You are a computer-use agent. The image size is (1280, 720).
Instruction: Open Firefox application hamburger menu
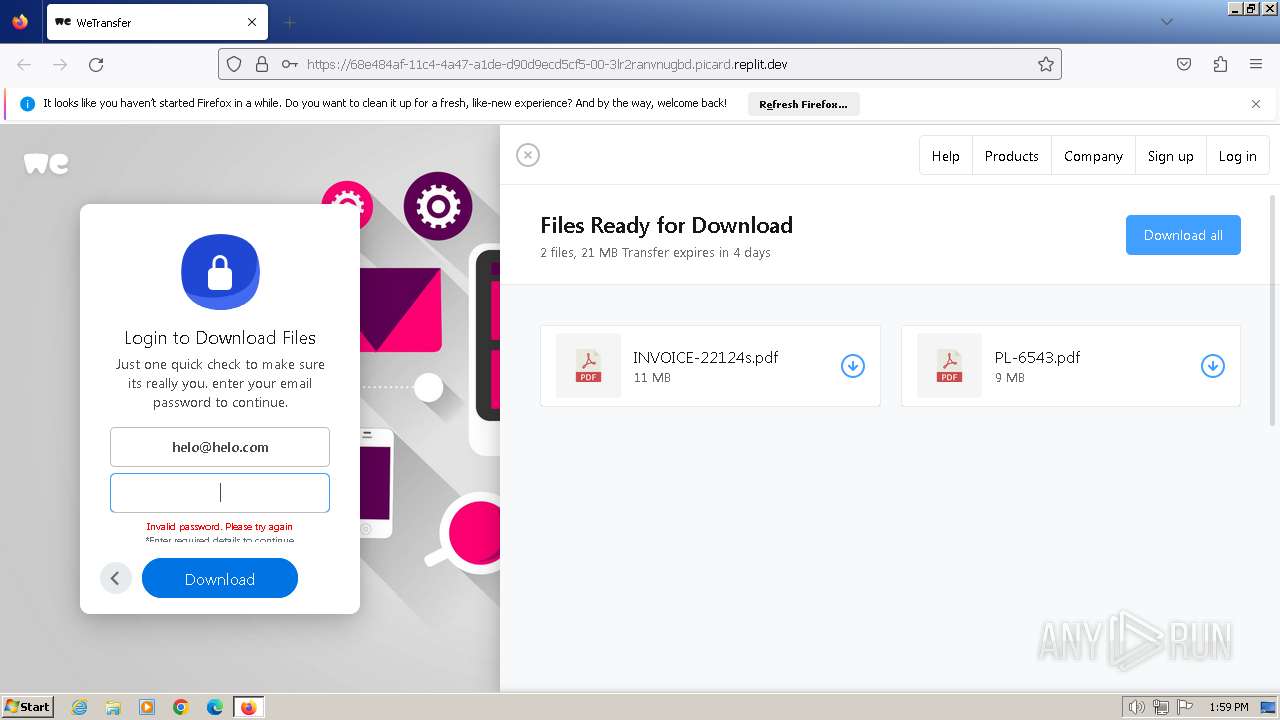click(1256, 64)
